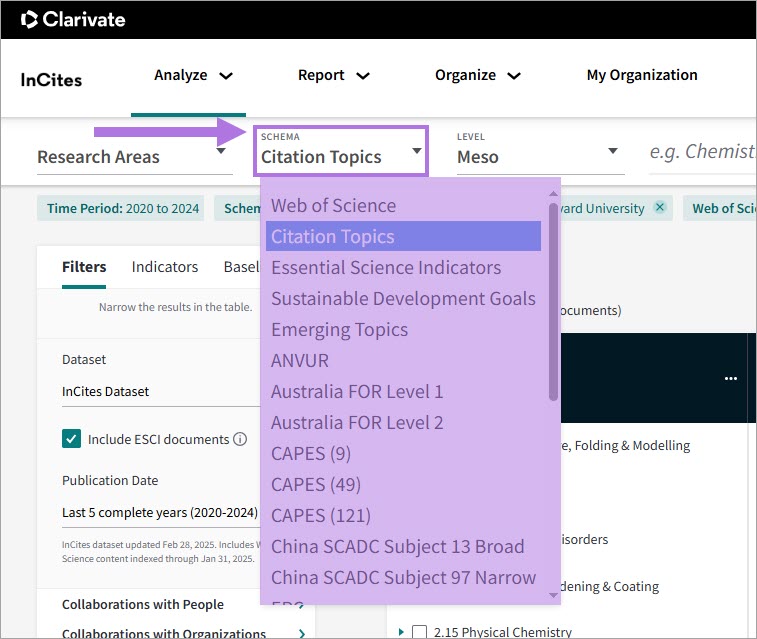Select Citation Topics schema option

(x=403, y=236)
